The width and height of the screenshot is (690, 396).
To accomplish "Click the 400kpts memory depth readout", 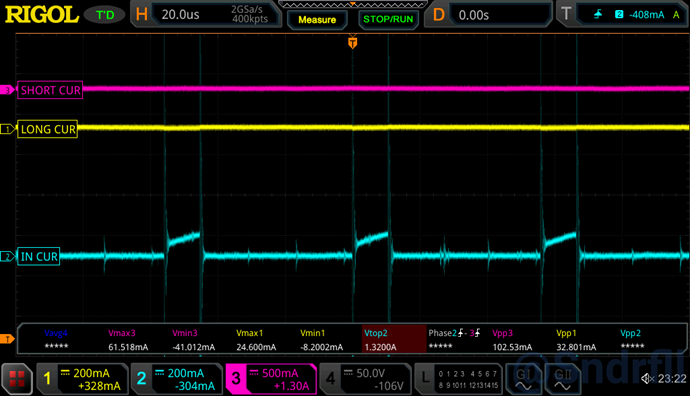I will pyautogui.click(x=250, y=19).
